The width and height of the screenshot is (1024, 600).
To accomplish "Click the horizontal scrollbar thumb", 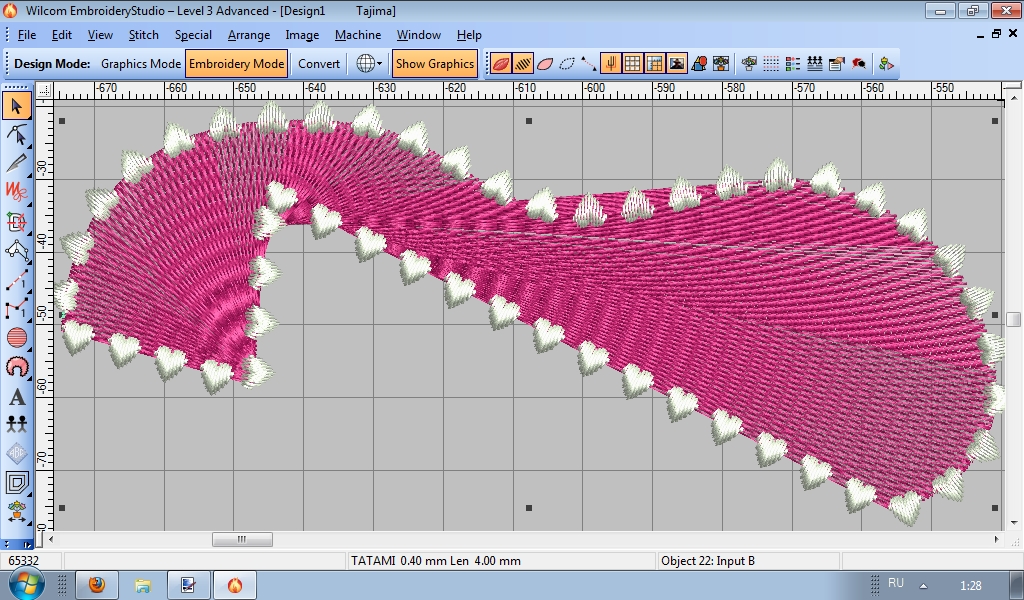I will (241, 539).
